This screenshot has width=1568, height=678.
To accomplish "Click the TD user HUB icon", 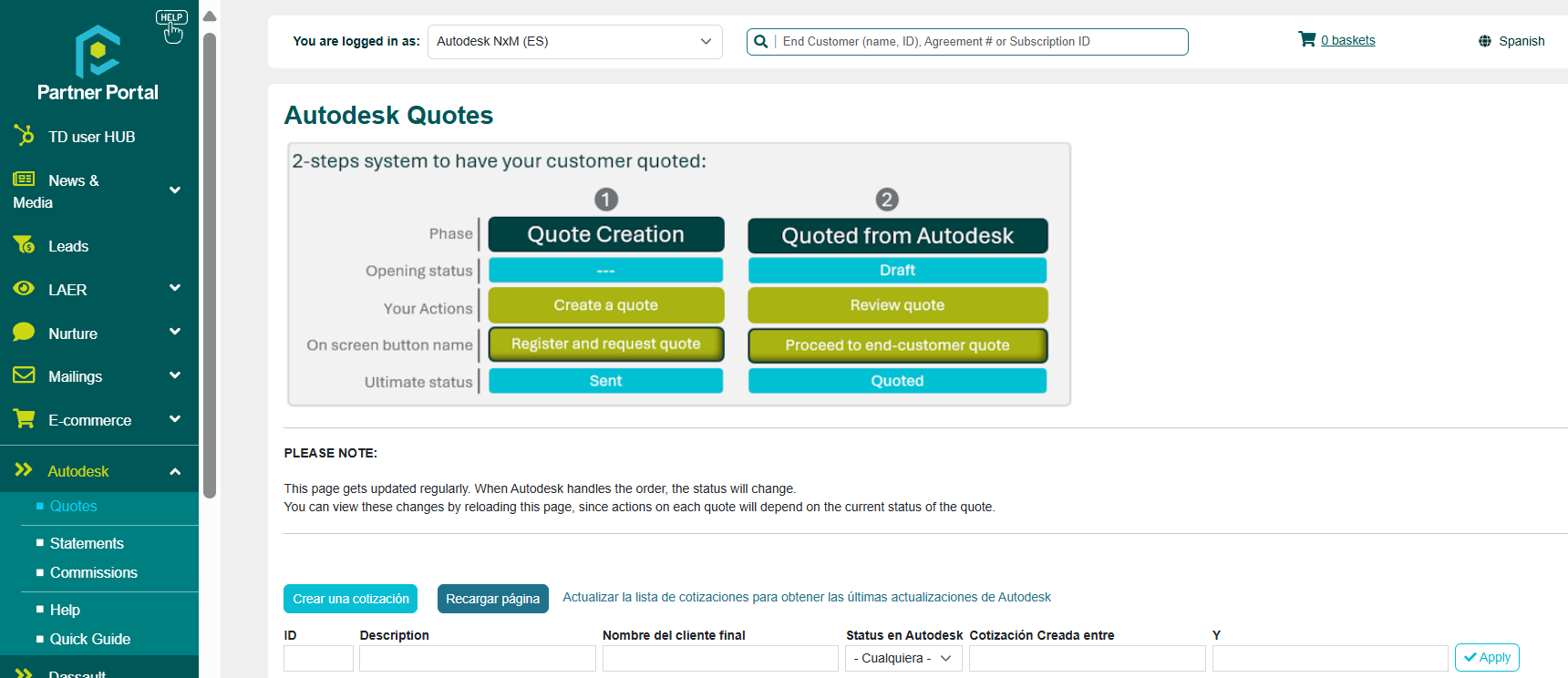I will point(24,135).
